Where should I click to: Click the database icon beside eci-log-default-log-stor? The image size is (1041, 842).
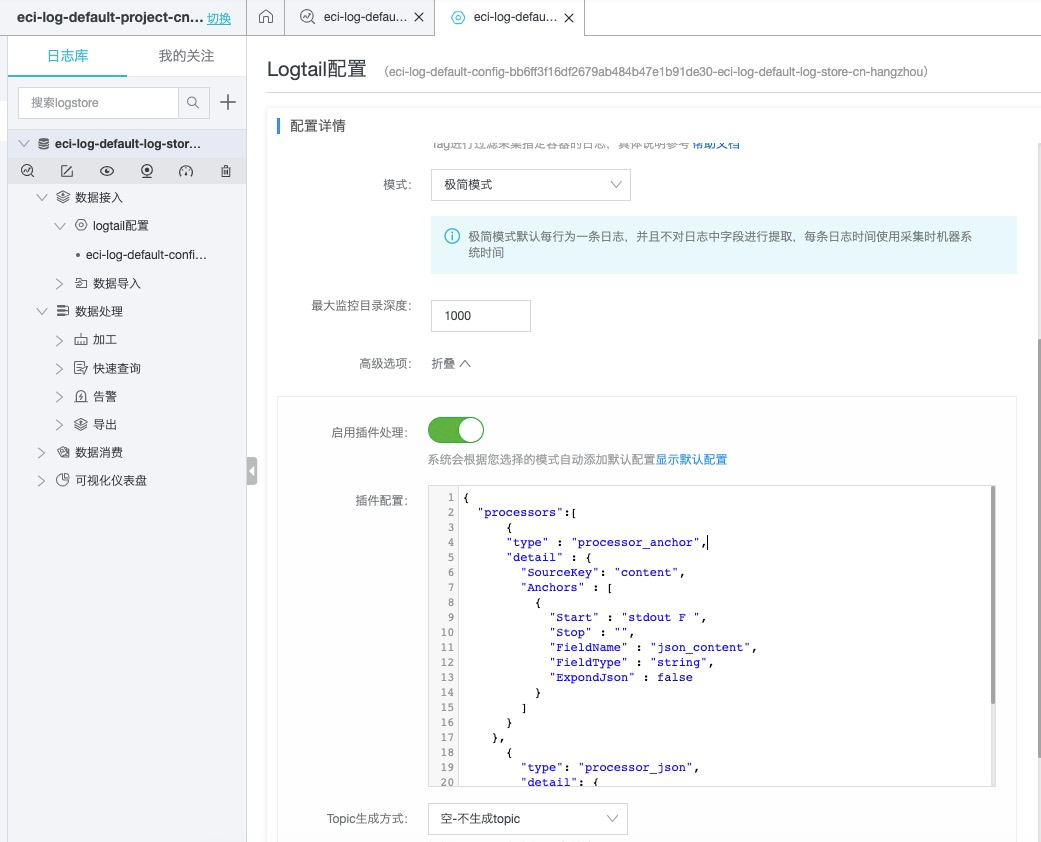(44, 143)
